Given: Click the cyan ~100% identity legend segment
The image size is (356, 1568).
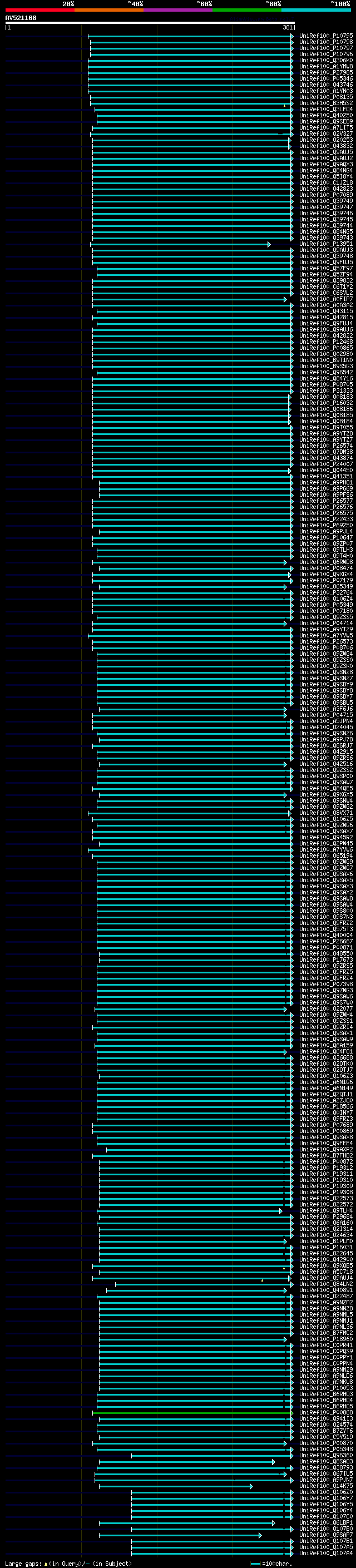Looking at the screenshot, I should (316, 10).
